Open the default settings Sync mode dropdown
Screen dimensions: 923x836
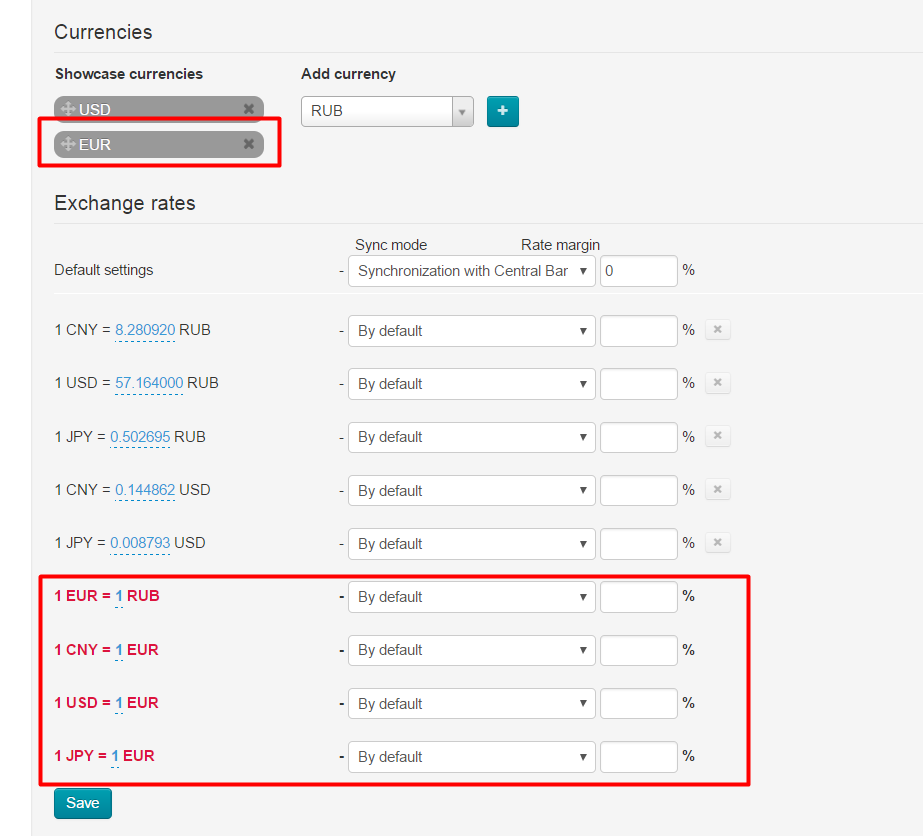(x=472, y=271)
